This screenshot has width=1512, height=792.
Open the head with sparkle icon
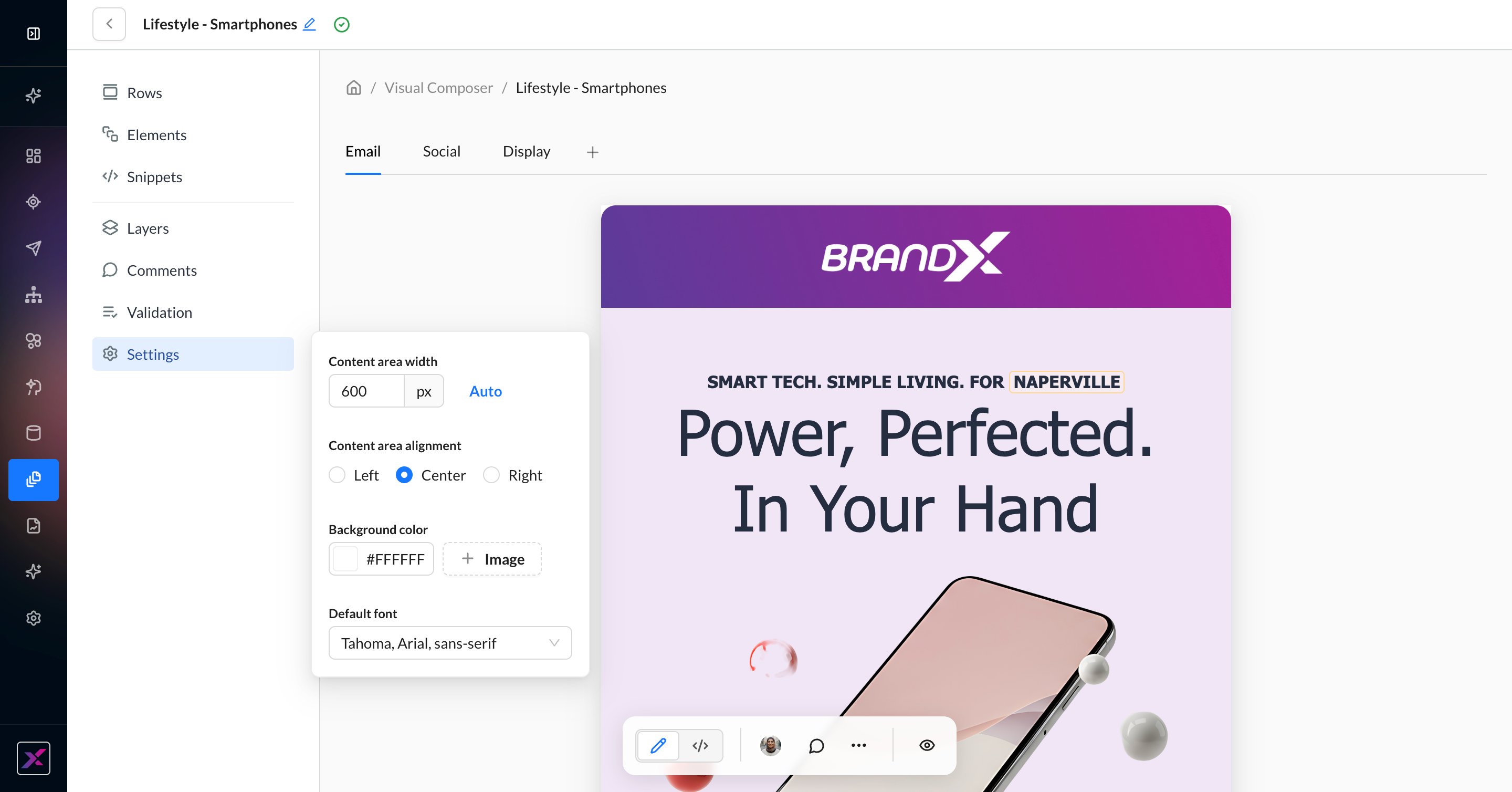[34, 387]
